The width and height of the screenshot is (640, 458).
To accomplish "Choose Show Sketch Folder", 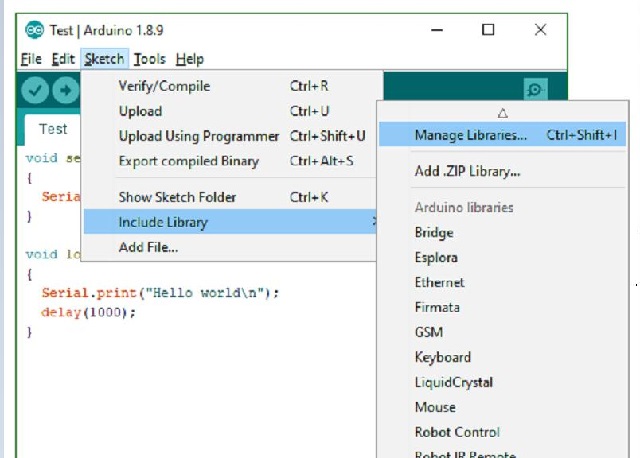I will pos(230,197).
